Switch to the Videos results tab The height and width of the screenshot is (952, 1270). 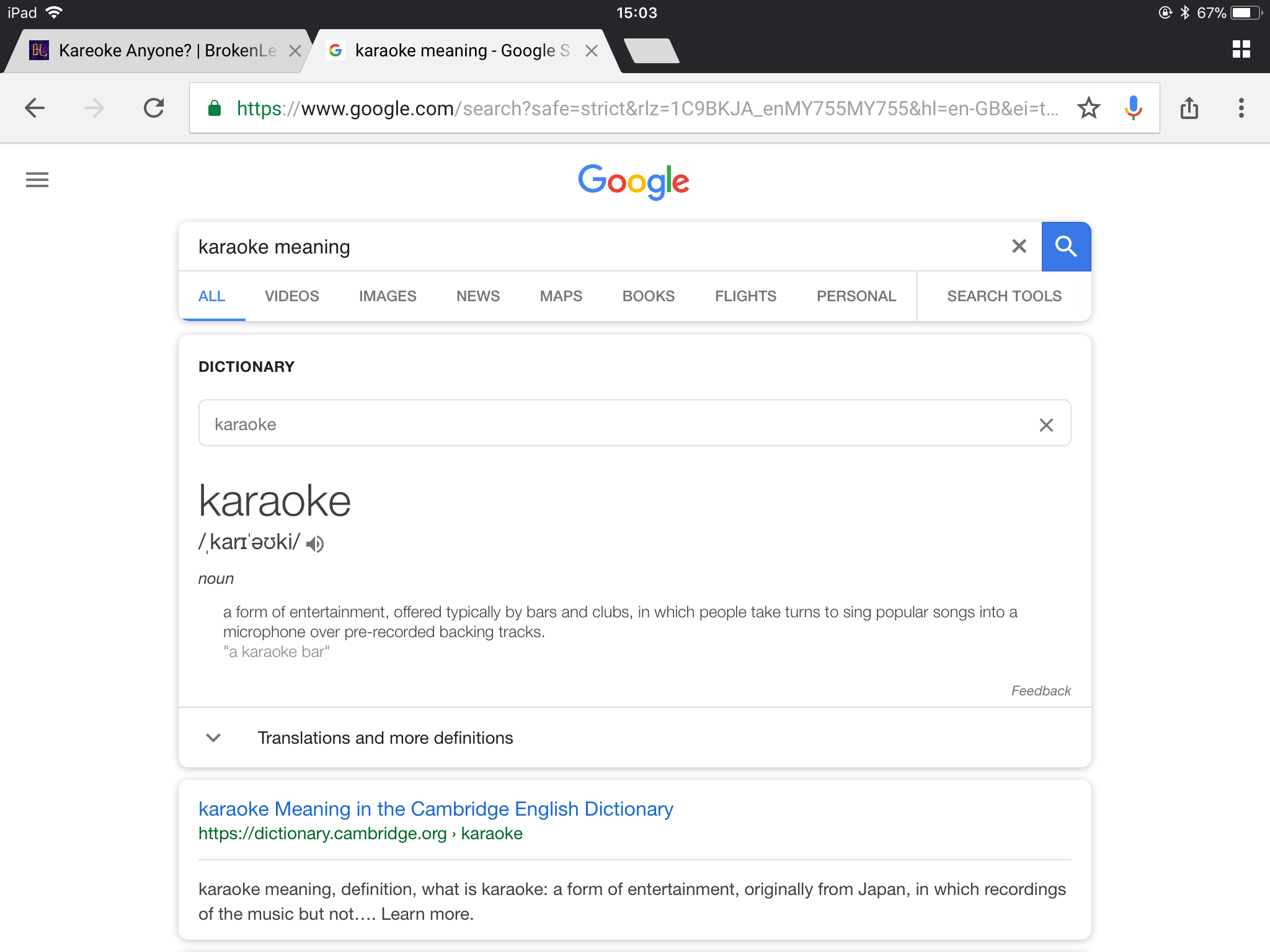(291, 296)
